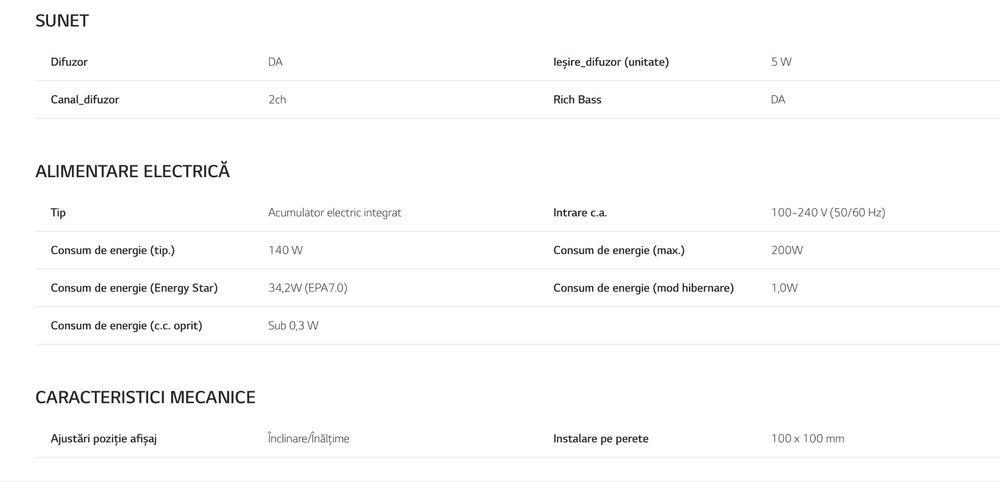Select the Acumulator electric integrat value
This screenshot has width=1000, height=482.
(x=334, y=213)
